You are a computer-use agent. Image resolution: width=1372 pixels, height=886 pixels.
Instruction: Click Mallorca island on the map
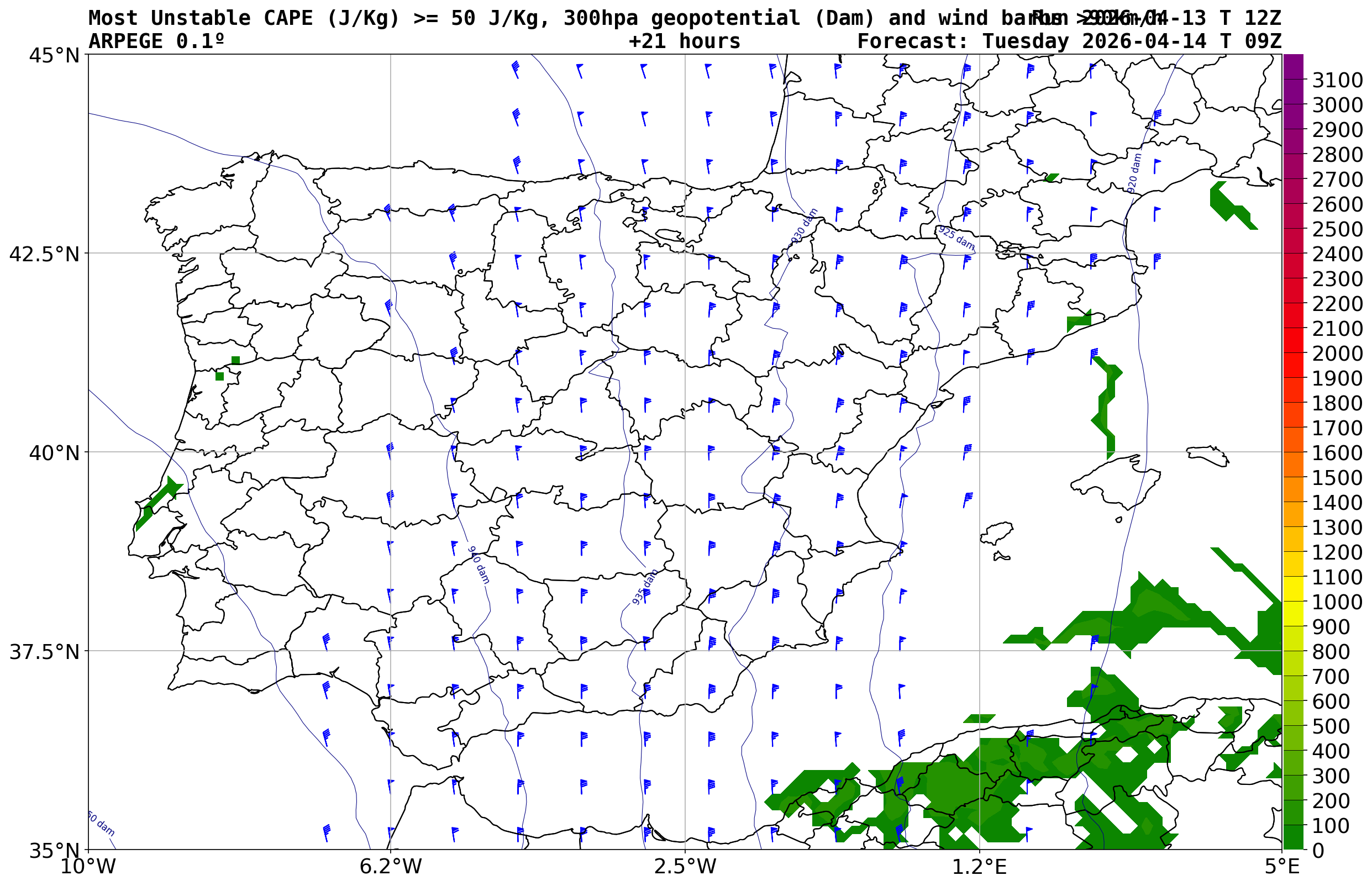tap(1117, 482)
